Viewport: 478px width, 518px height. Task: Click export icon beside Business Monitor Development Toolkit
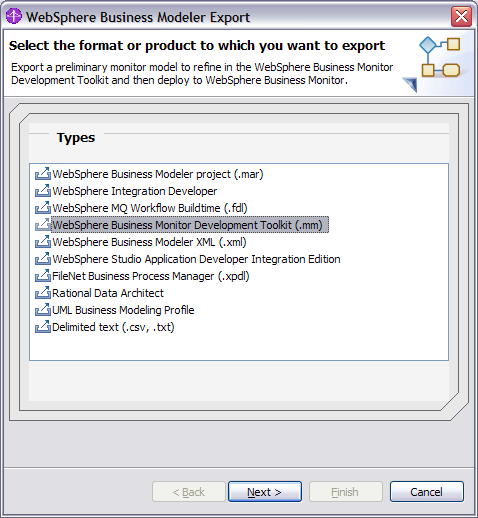43,225
